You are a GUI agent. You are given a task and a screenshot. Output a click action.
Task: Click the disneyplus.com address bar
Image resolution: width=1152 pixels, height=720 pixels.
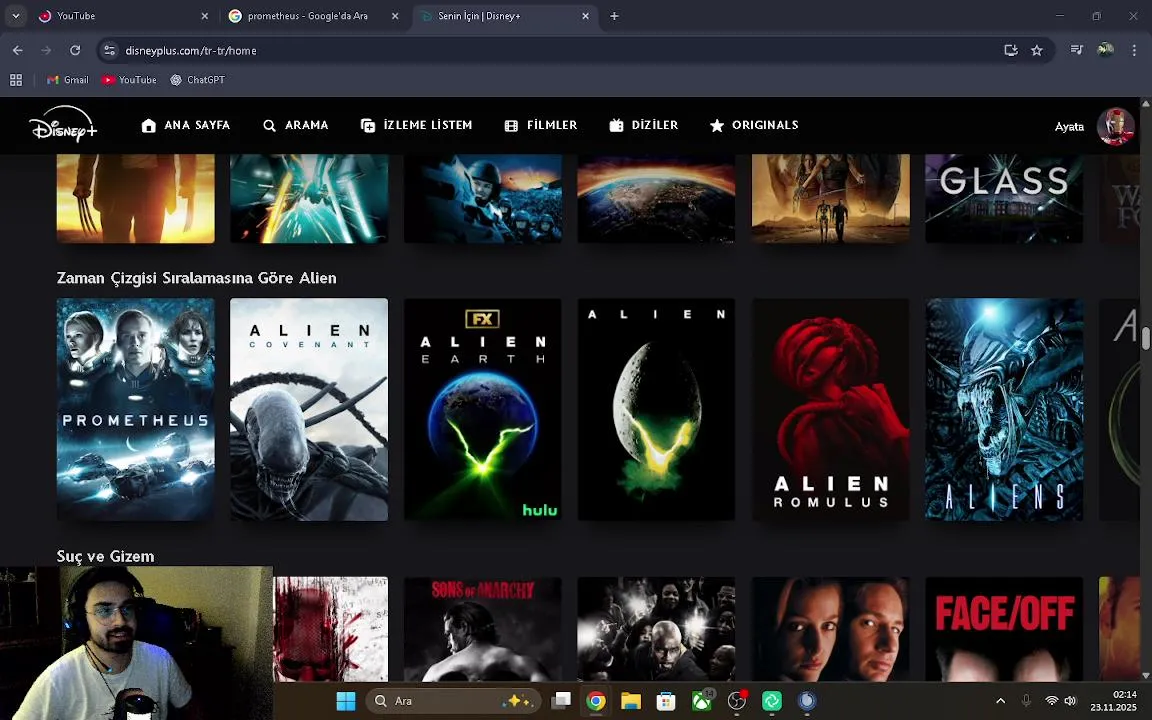(551, 51)
